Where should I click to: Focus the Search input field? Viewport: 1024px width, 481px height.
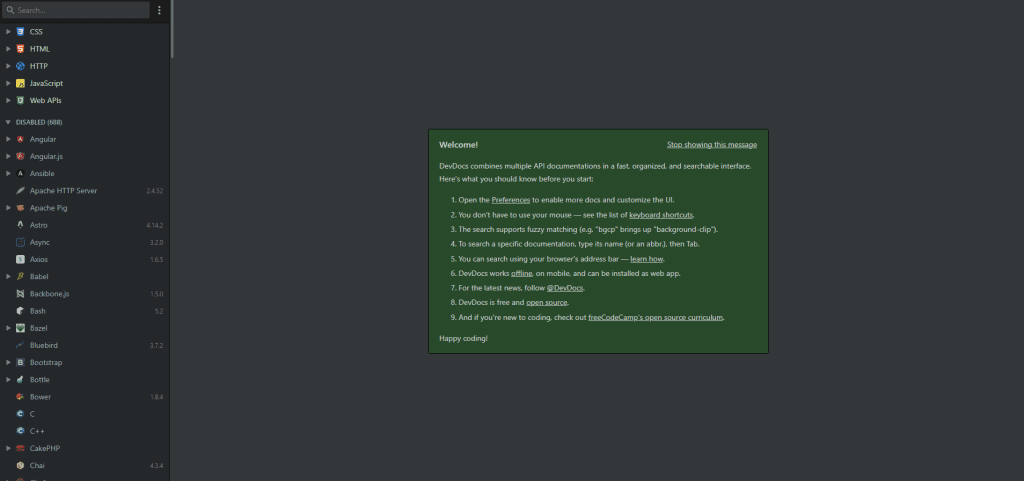(x=76, y=10)
